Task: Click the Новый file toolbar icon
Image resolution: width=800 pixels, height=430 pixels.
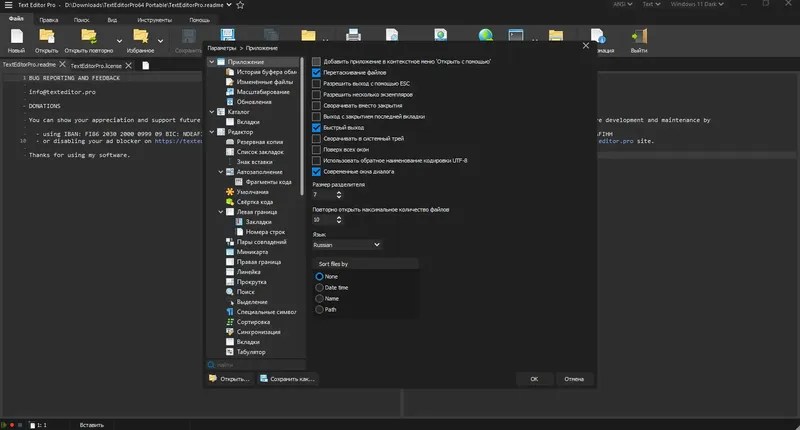Action: pyautogui.click(x=16, y=37)
